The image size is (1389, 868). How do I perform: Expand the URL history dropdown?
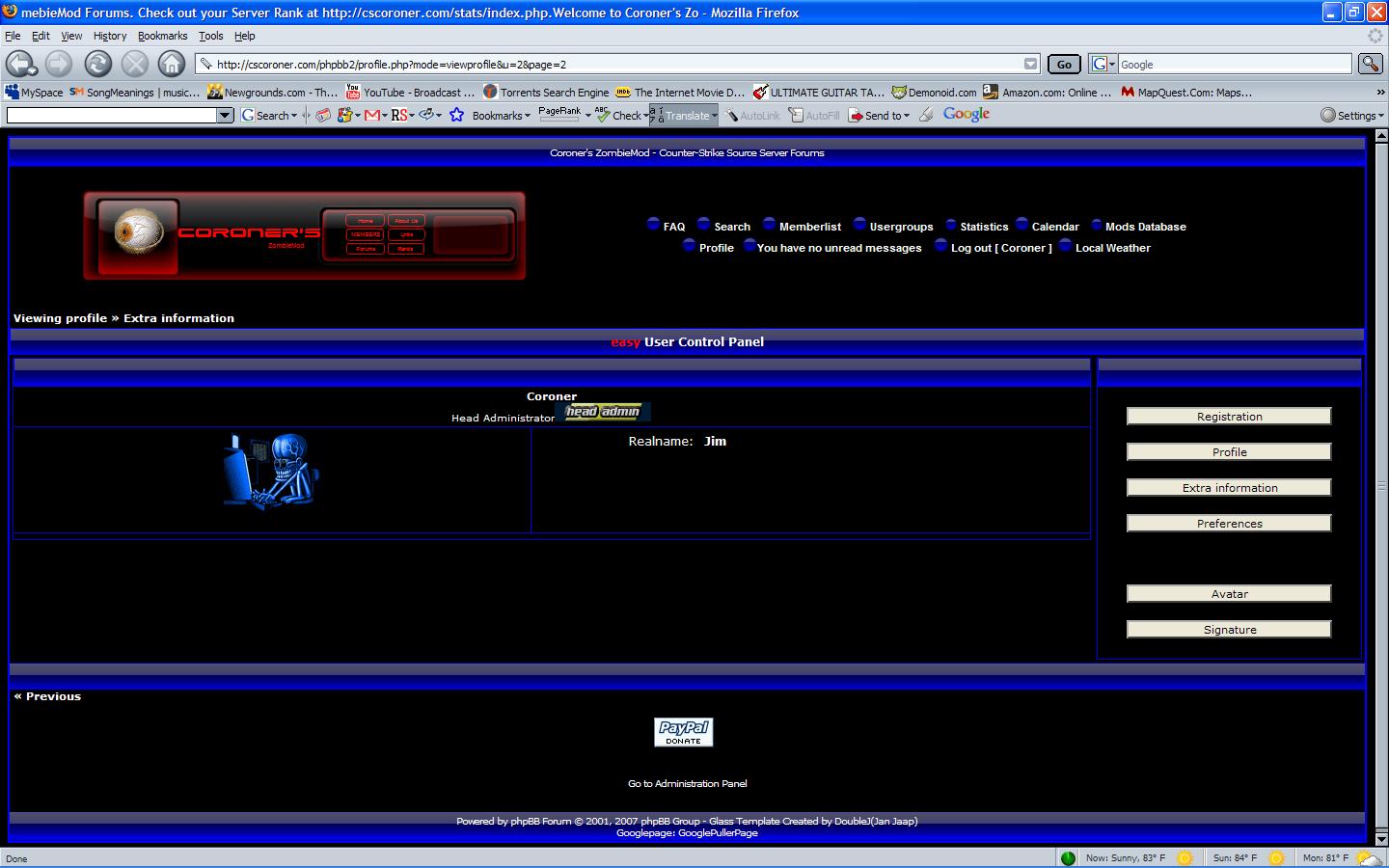pos(1030,65)
